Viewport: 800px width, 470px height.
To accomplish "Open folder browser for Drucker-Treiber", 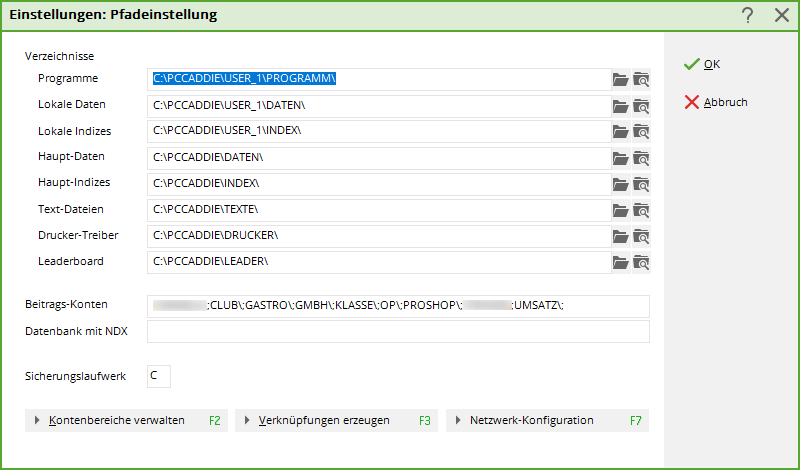I will click(x=620, y=236).
